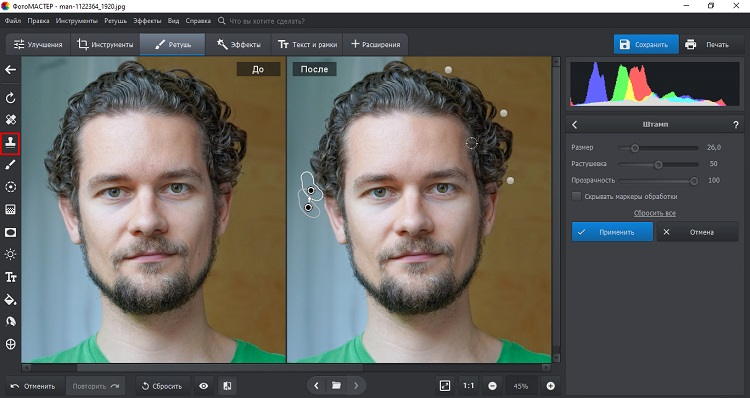750x398 pixels.
Task: Open the Файл menu
Action: (x=13, y=21)
